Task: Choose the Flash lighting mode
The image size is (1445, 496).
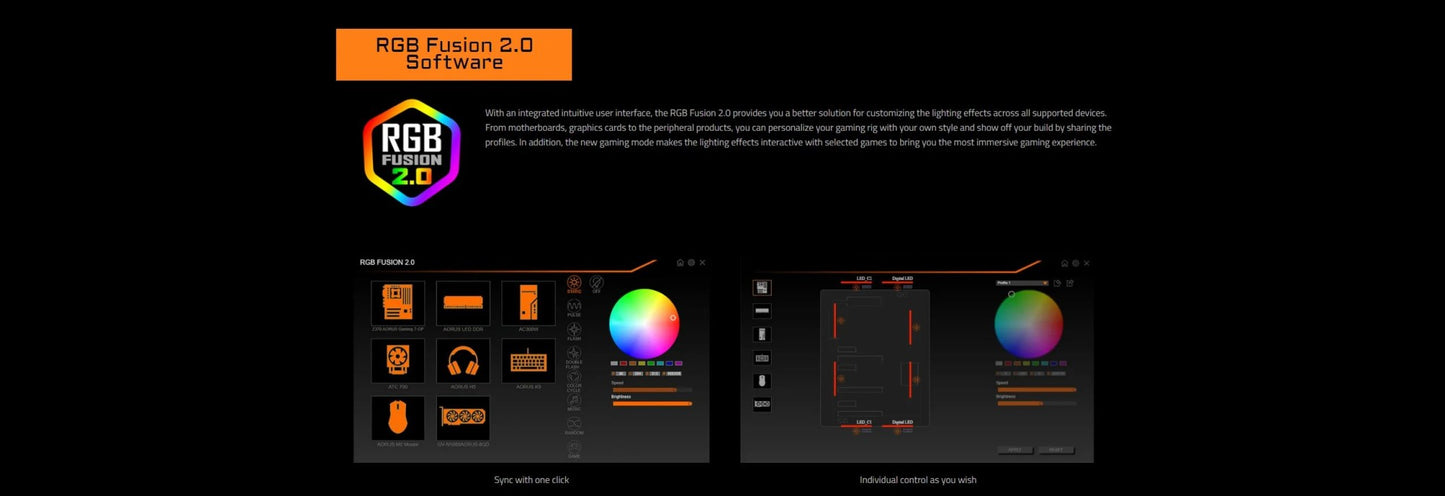Action: (x=574, y=332)
